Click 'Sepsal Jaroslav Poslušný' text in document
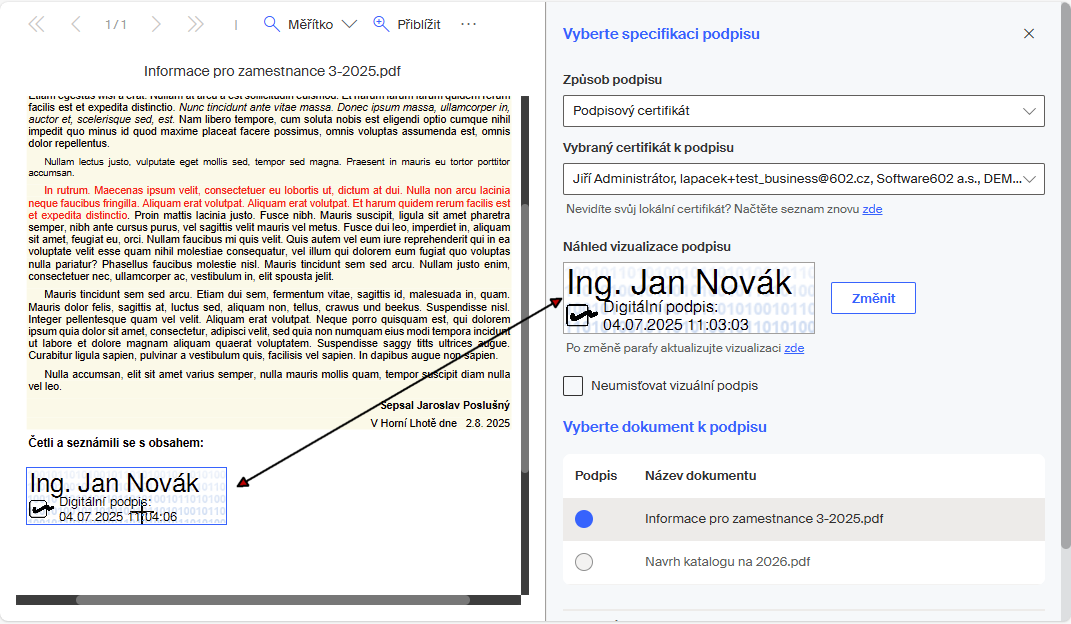Viewport: 1071px width, 624px height. 445,406
